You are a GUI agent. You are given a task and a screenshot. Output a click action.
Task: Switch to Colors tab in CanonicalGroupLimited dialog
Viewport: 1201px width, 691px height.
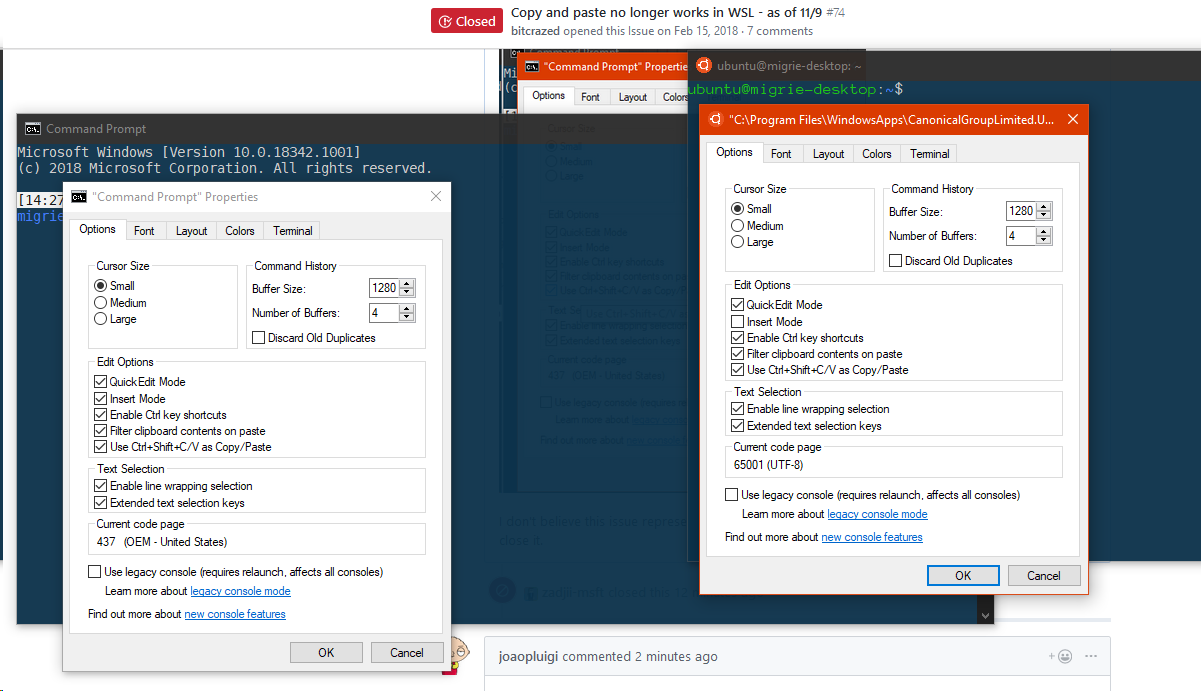[x=877, y=154]
